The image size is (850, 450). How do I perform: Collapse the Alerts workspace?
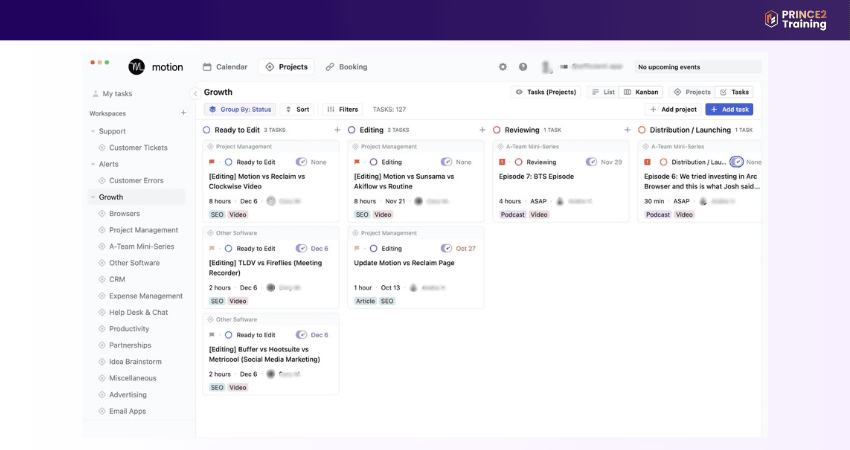(x=93, y=164)
